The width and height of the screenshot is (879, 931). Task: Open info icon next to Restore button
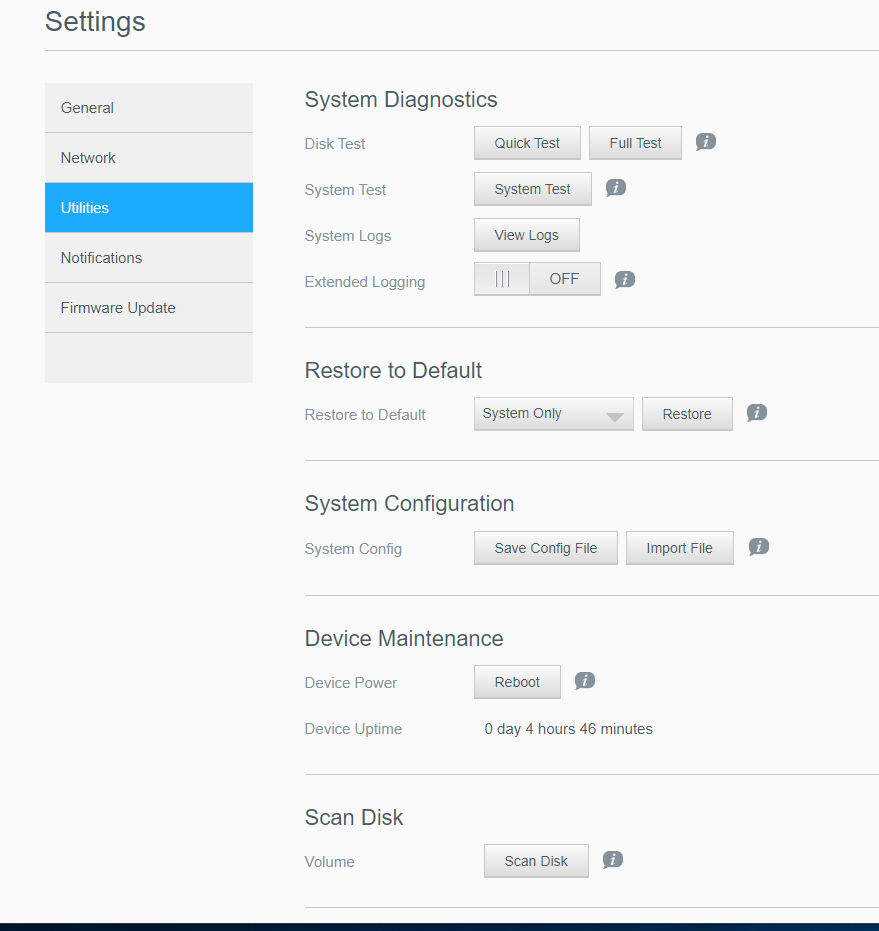tap(757, 413)
